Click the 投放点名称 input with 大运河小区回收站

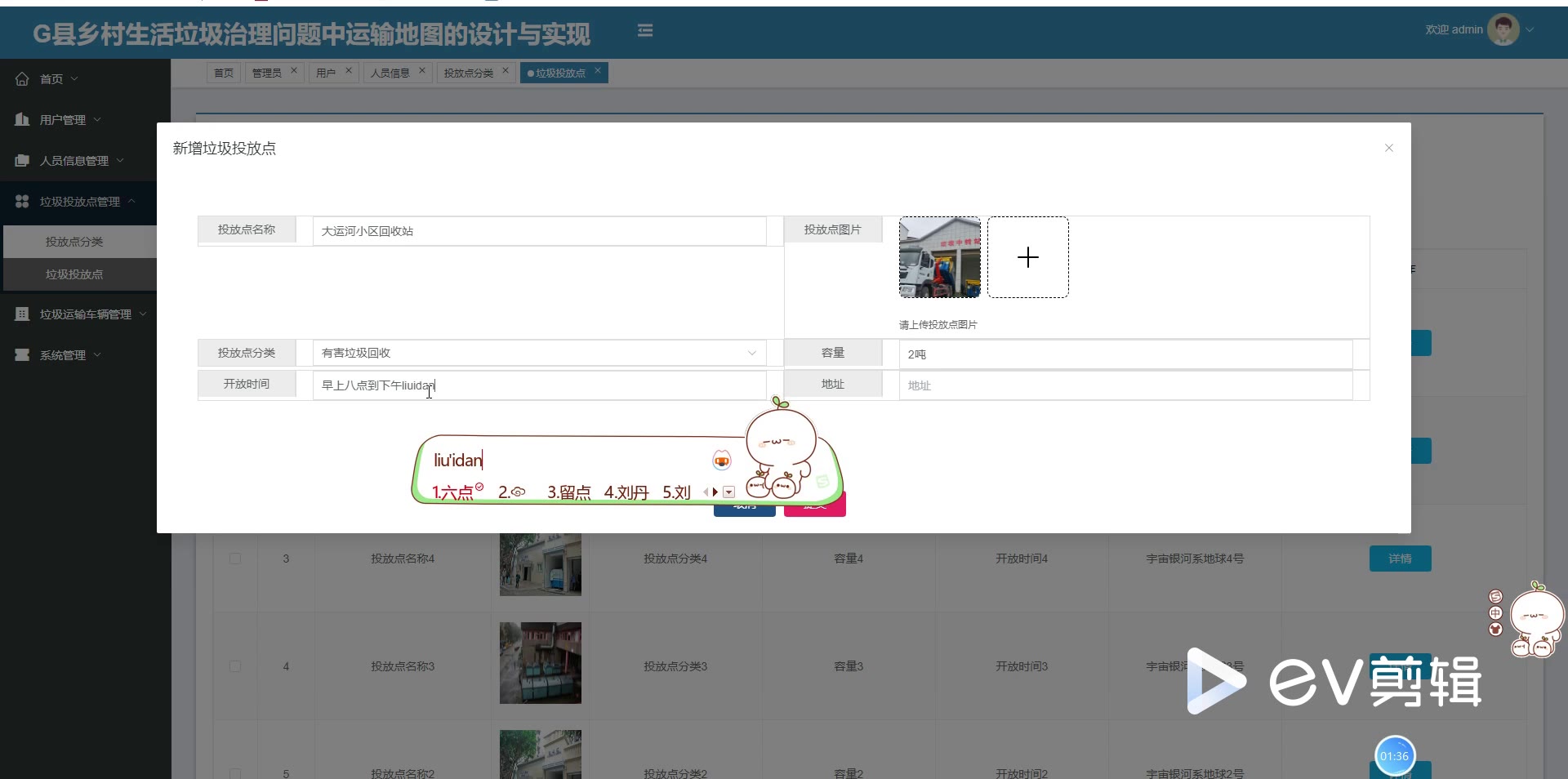coord(539,231)
